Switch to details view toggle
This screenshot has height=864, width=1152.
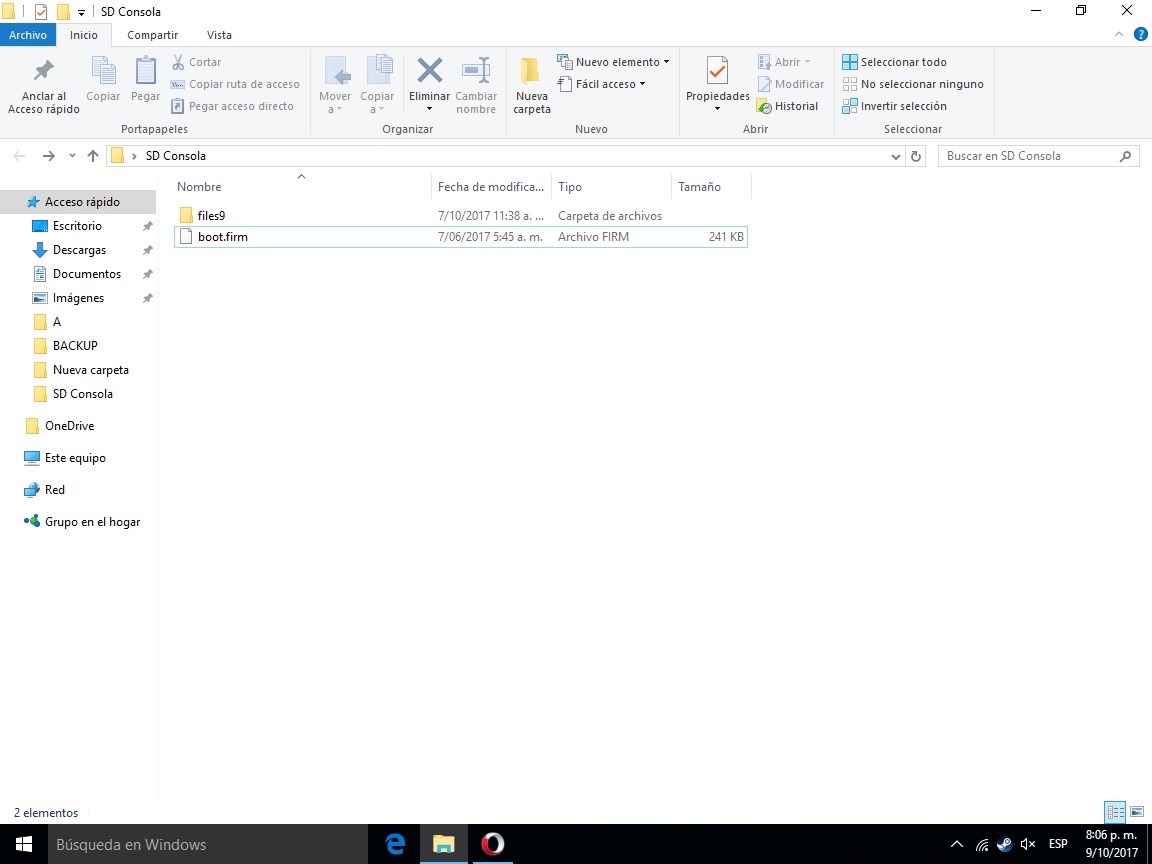click(x=1114, y=812)
